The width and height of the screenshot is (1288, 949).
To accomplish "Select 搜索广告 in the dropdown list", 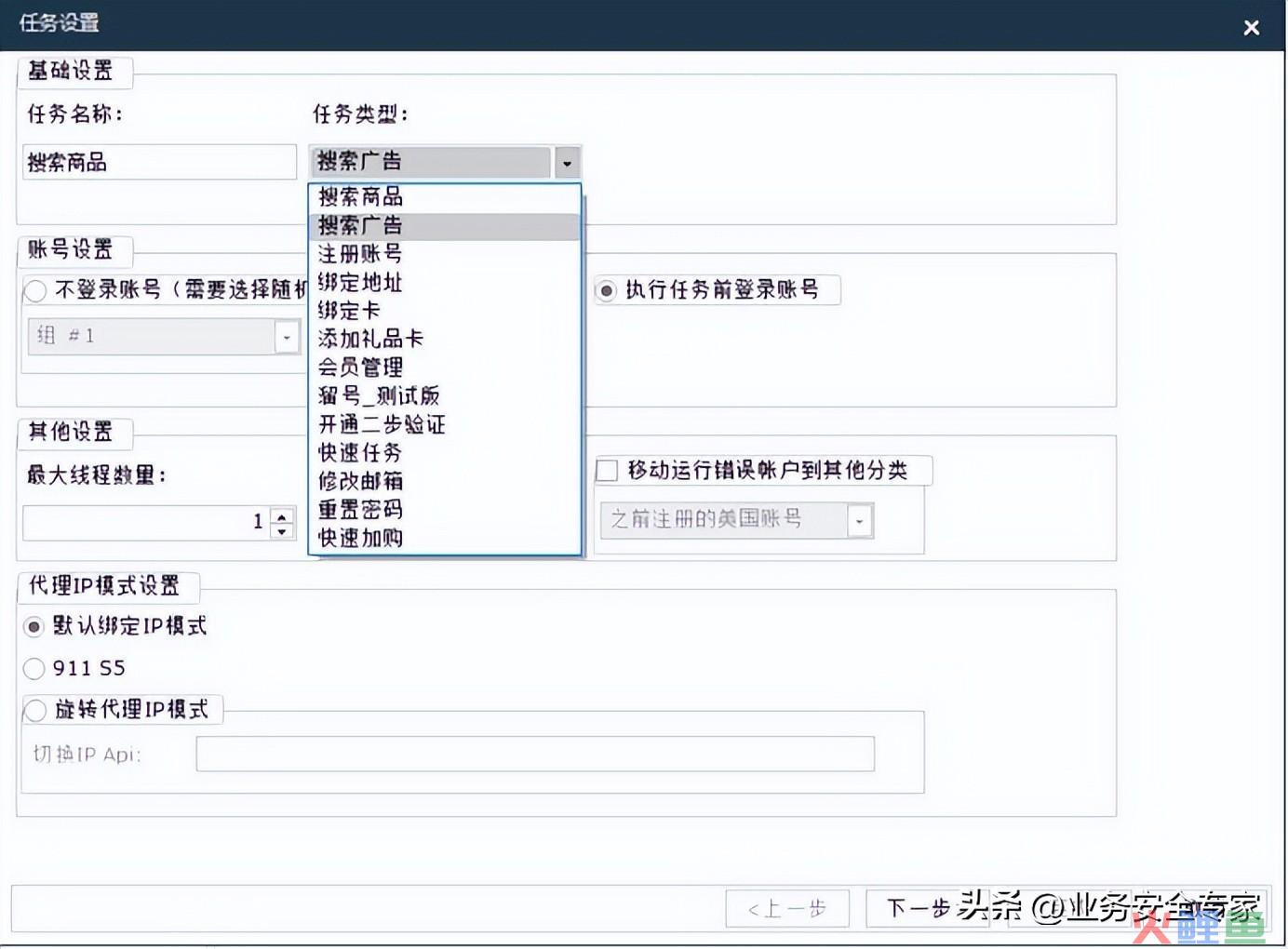I will click(x=445, y=225).
